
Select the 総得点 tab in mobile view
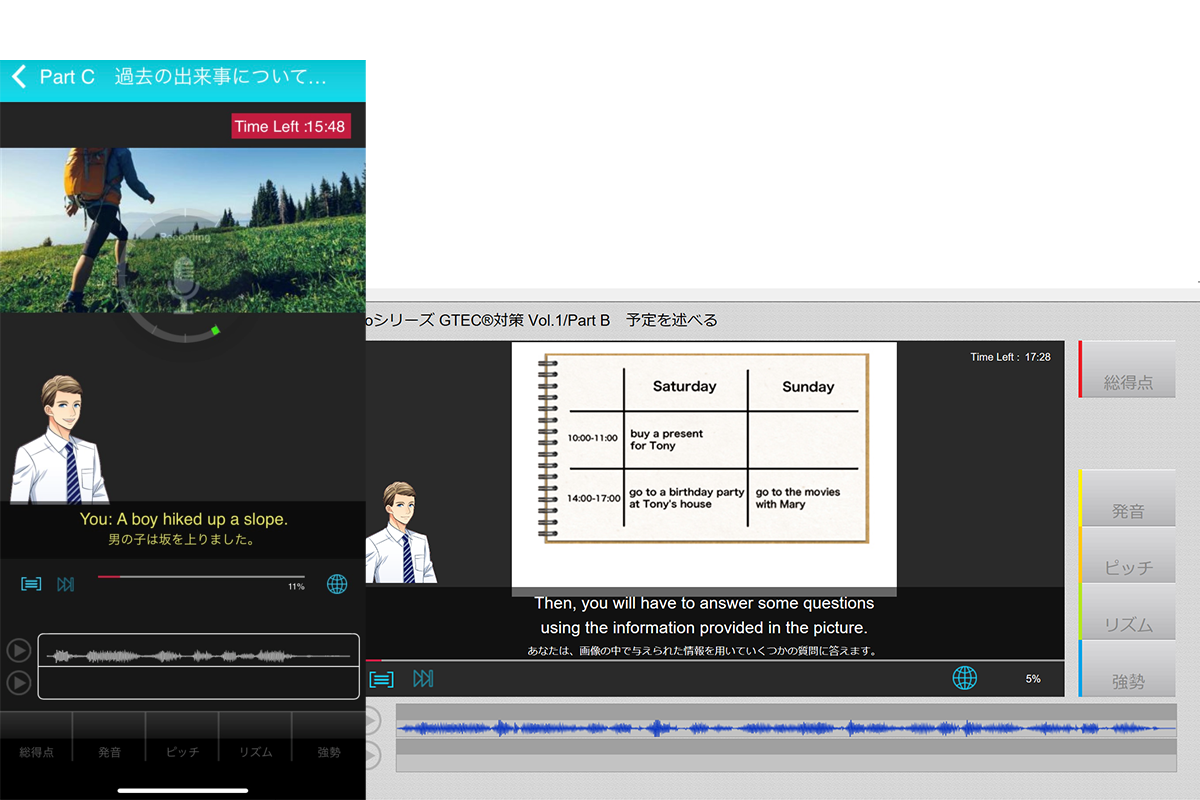[x=36, y=752]
